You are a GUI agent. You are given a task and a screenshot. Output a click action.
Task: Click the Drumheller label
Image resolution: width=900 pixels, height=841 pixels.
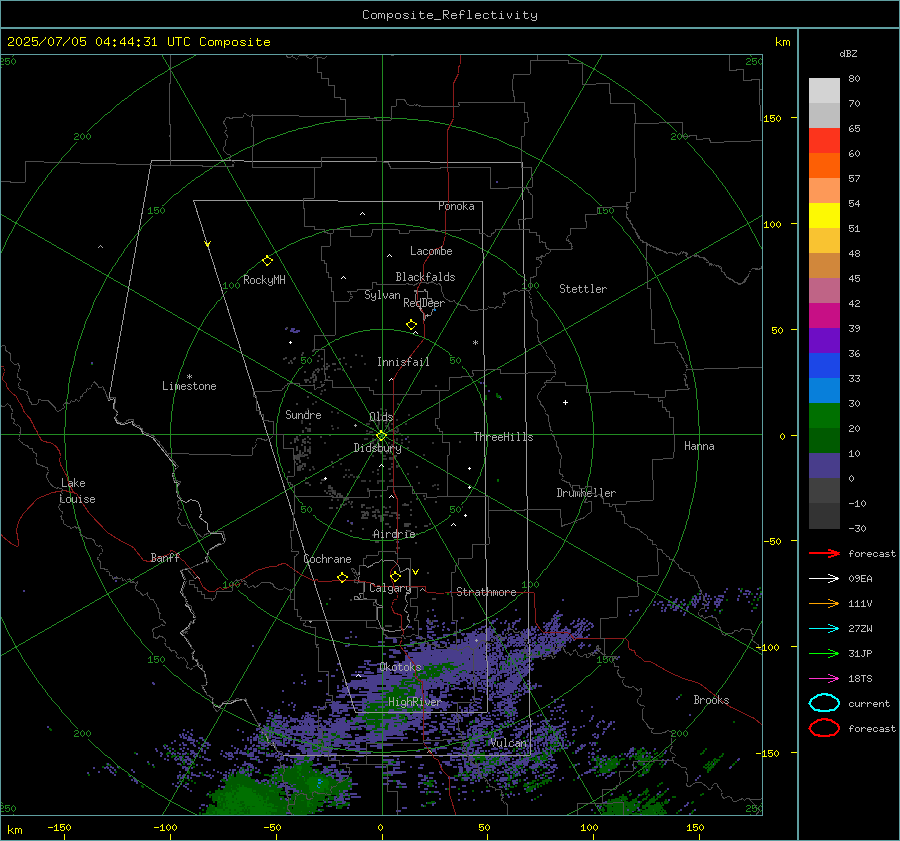[x=586, y=493]
